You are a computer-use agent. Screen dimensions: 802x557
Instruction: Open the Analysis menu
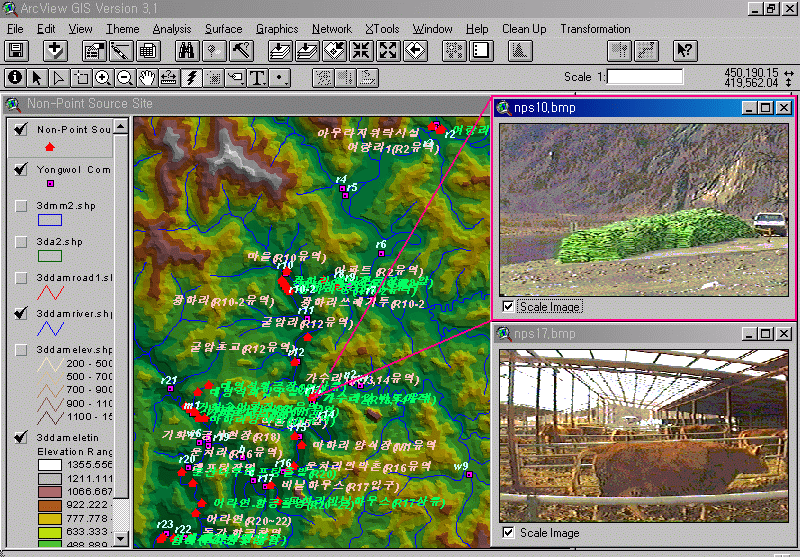pyautogui.click(x=172, y=29)
